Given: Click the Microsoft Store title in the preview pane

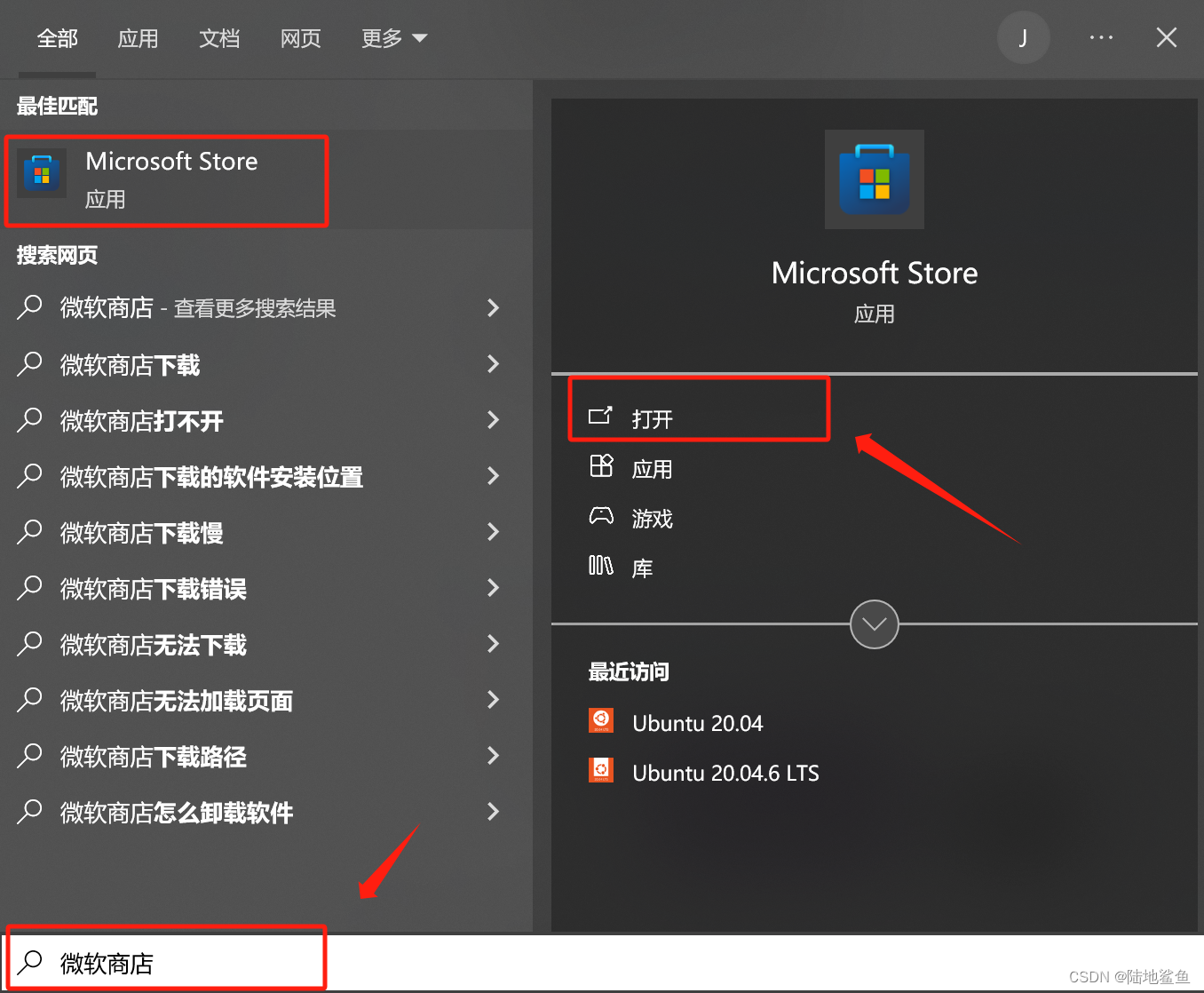Looking at the screenshot, I should 875,273.
